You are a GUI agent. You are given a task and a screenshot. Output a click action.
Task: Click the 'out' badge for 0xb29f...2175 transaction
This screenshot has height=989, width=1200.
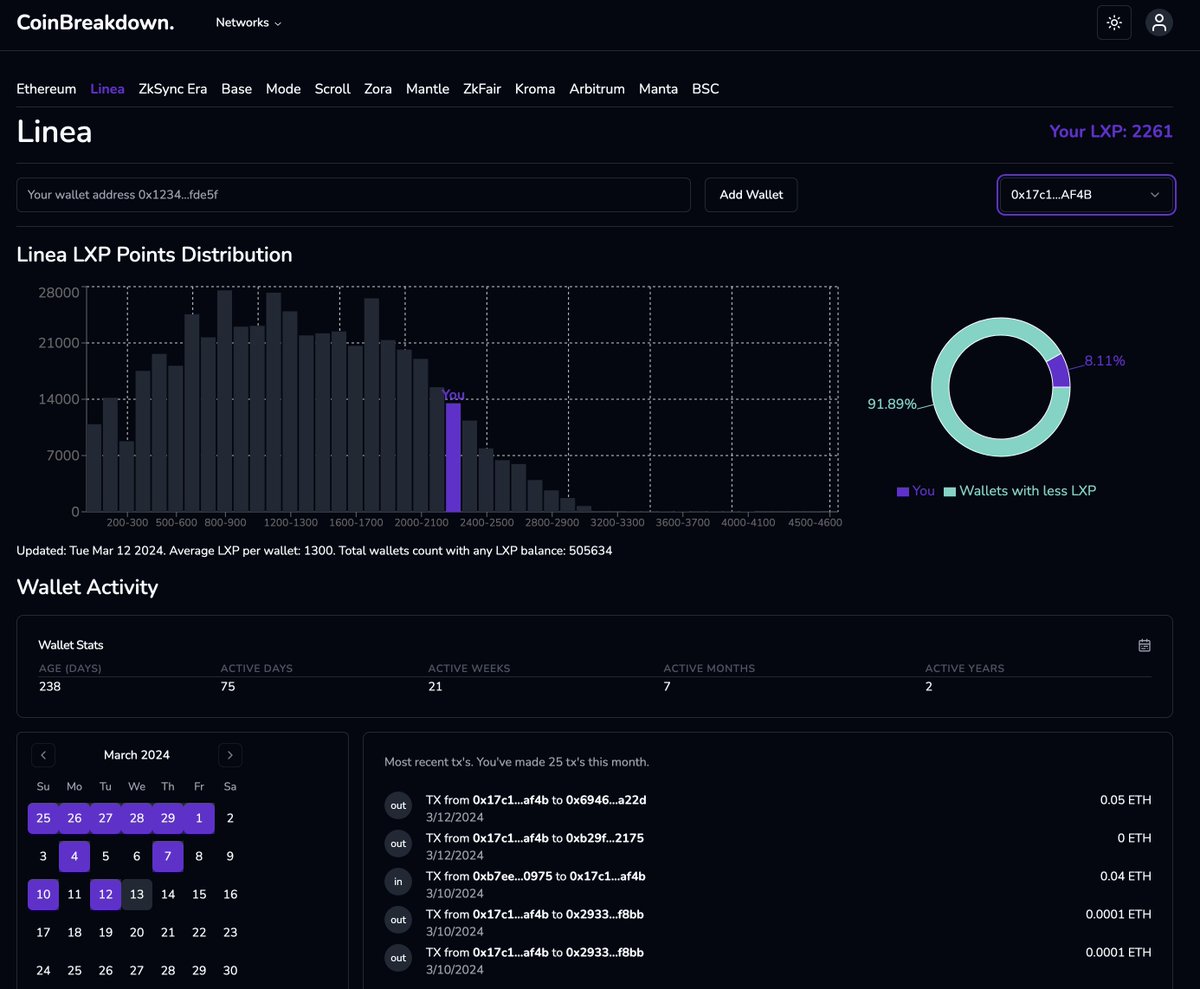398,845
